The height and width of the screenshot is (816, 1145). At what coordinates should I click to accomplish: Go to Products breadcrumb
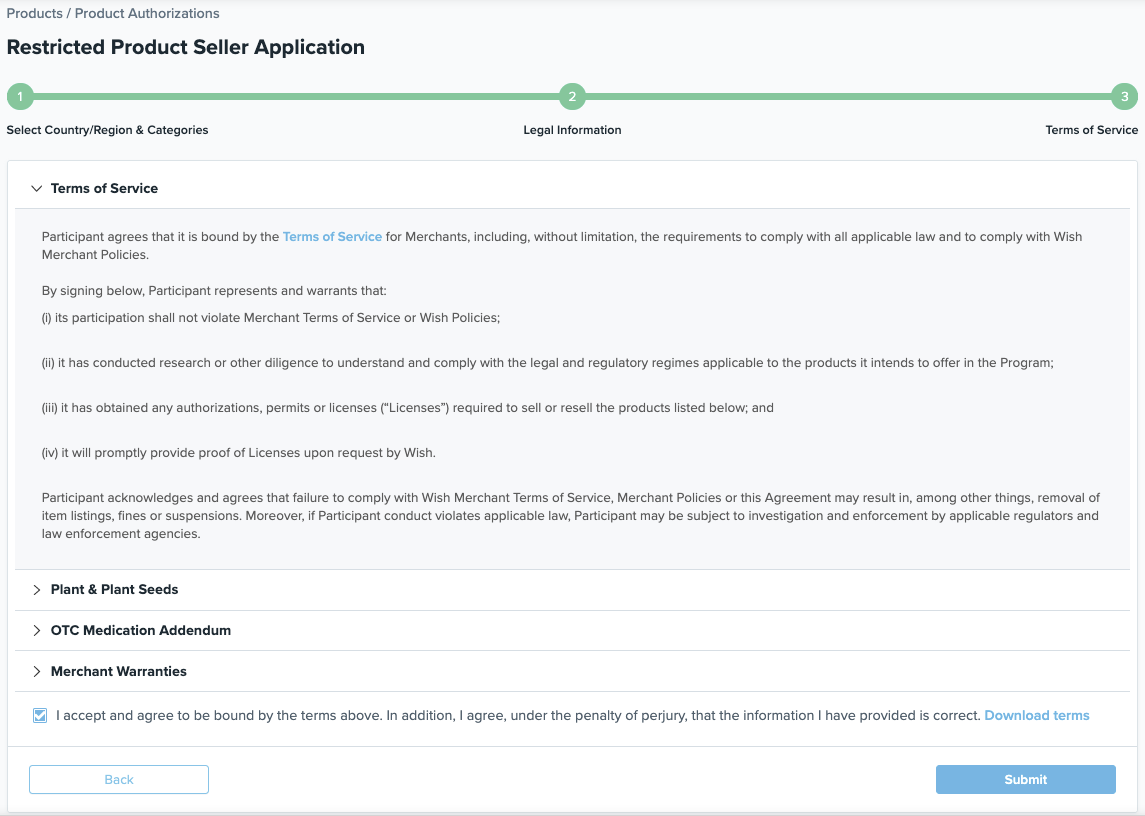(x=35, y=14)
